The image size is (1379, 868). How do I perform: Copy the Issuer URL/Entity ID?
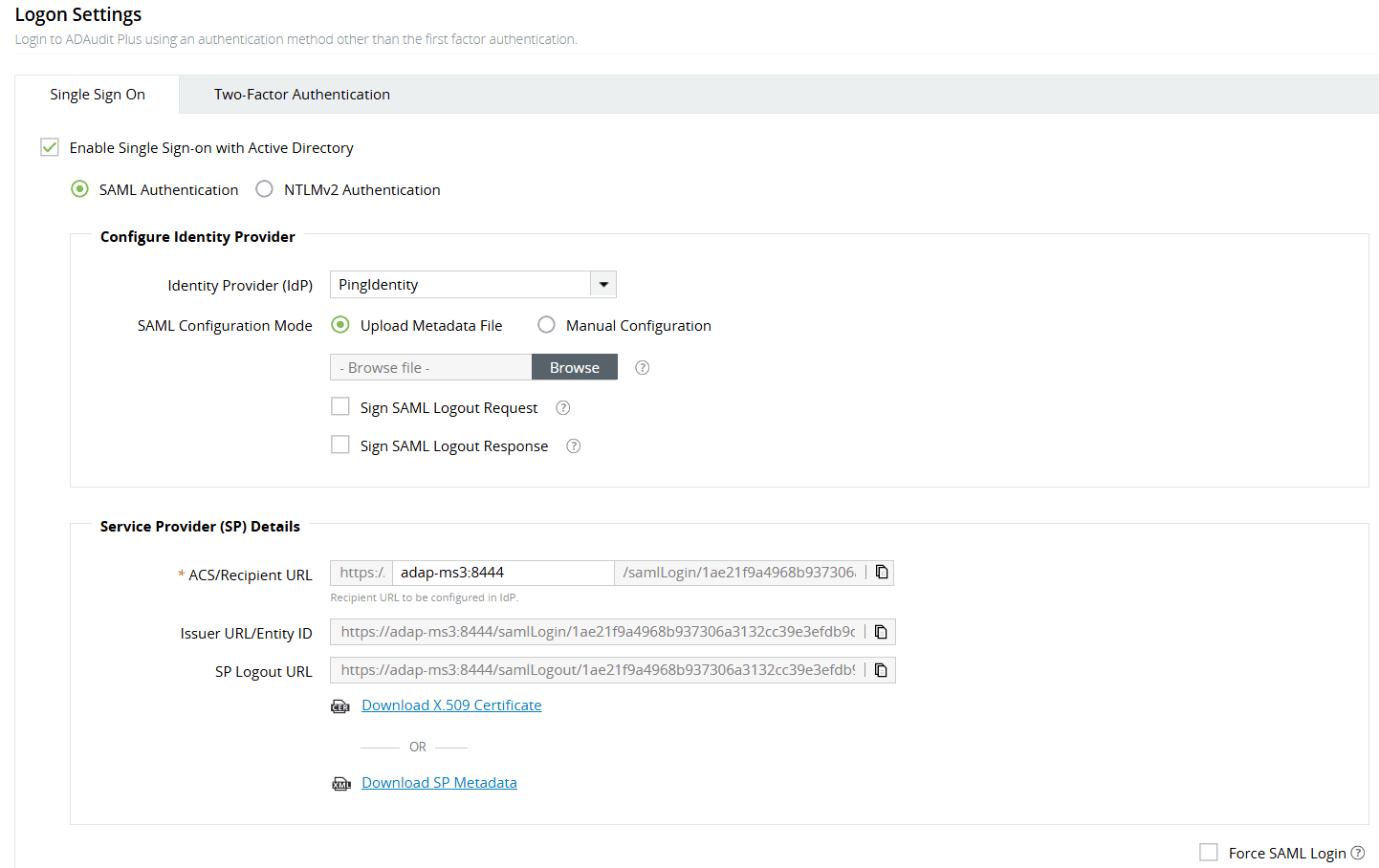881,631
